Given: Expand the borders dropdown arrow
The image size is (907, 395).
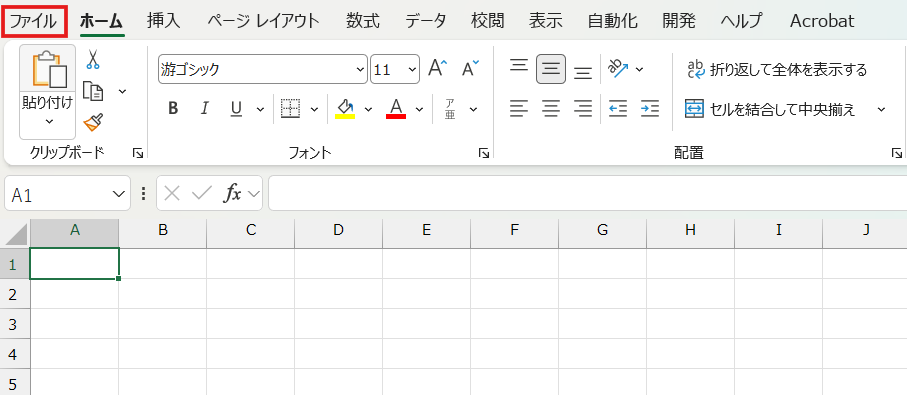Looking at the screenshot, I should coord(314,109).
